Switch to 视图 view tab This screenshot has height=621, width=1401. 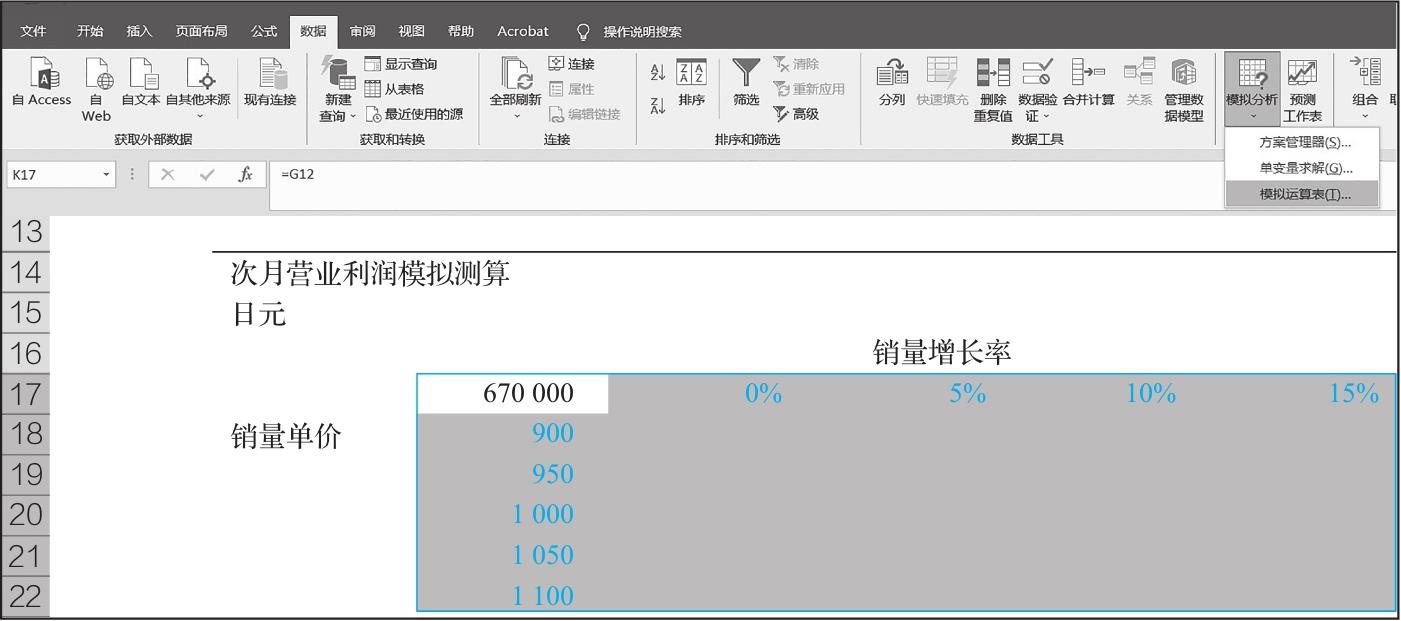[x=411, y=31]
